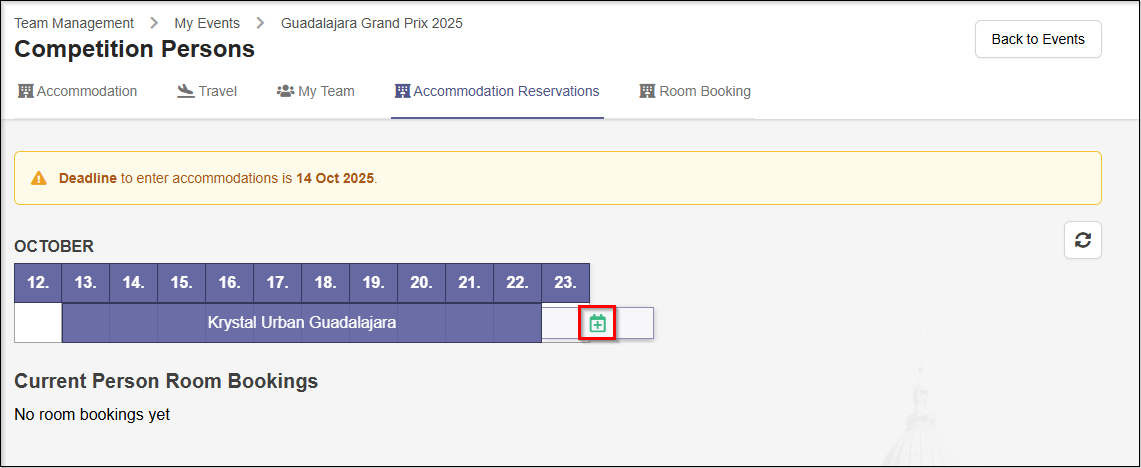
Task: Open the Travel tab
Action: tap(217, 91)
